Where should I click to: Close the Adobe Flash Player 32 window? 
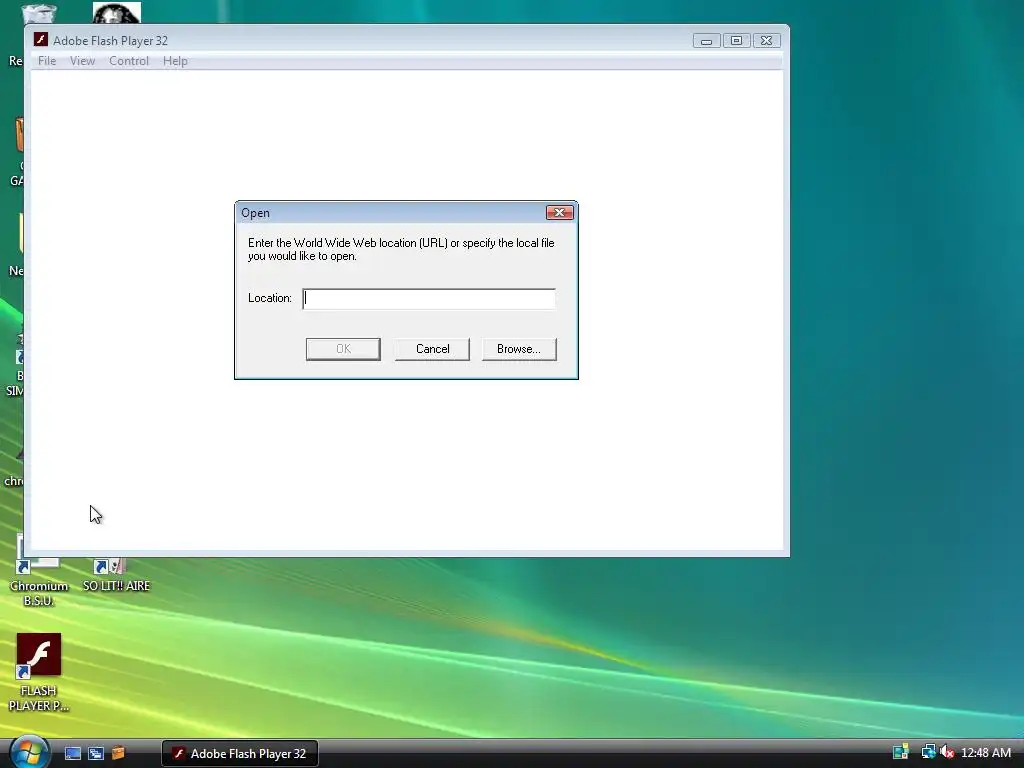coord(766,40)
